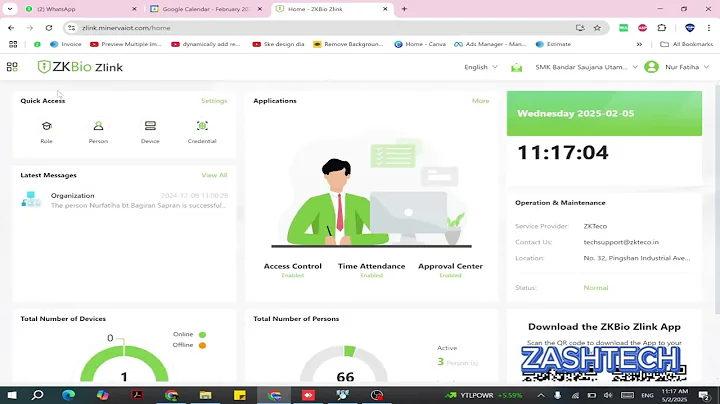
Task: Click the install app icon in address bar
Action: 580,28
